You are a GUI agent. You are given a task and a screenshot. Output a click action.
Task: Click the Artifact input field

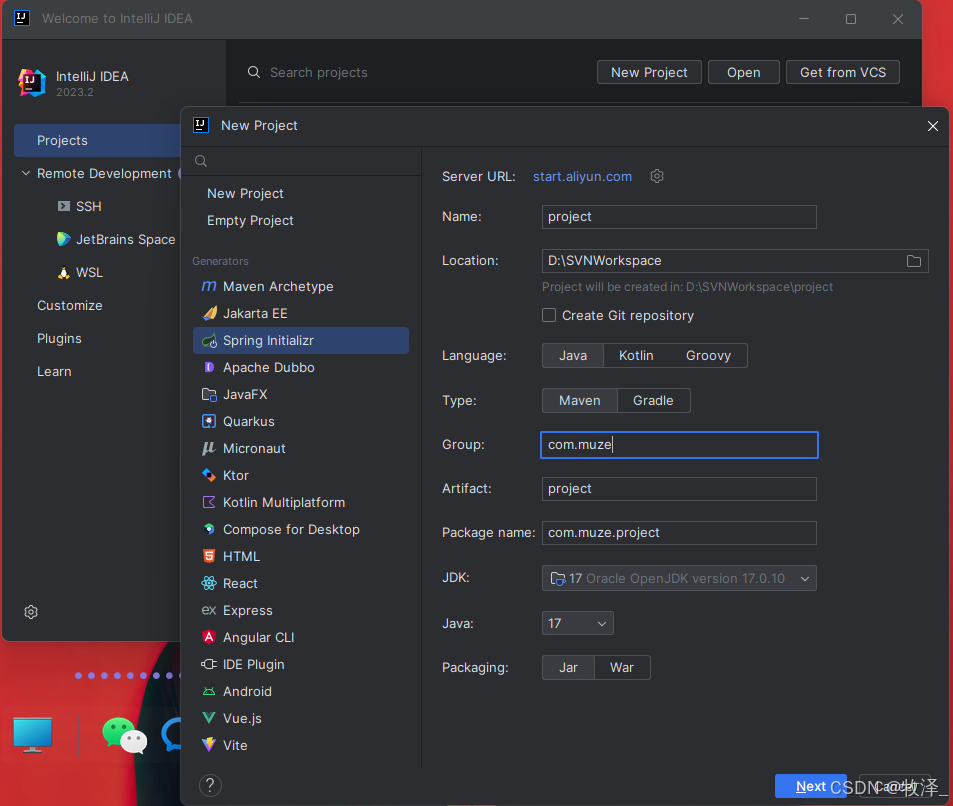(x=679, y=489)
